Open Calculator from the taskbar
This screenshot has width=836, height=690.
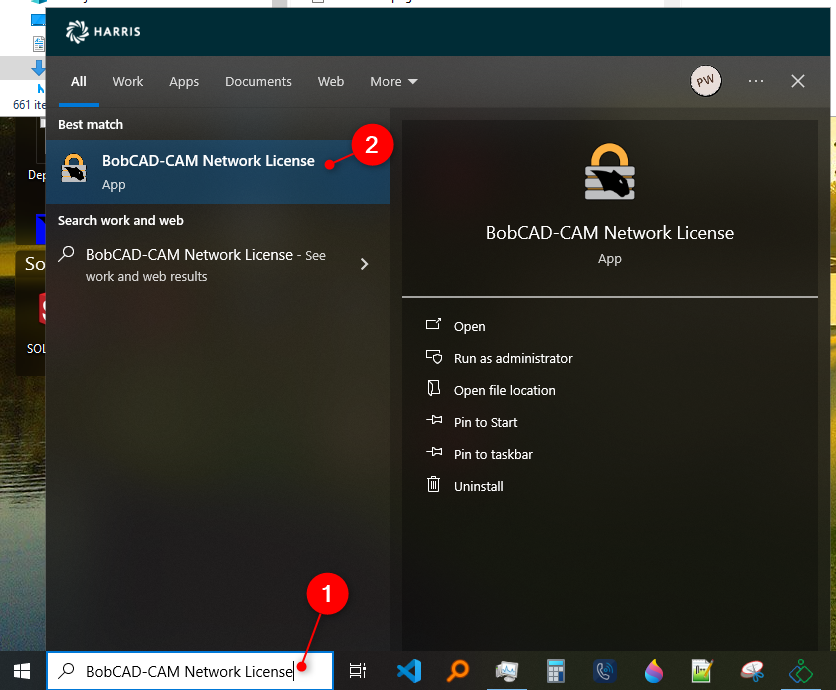tap(555, 671)
